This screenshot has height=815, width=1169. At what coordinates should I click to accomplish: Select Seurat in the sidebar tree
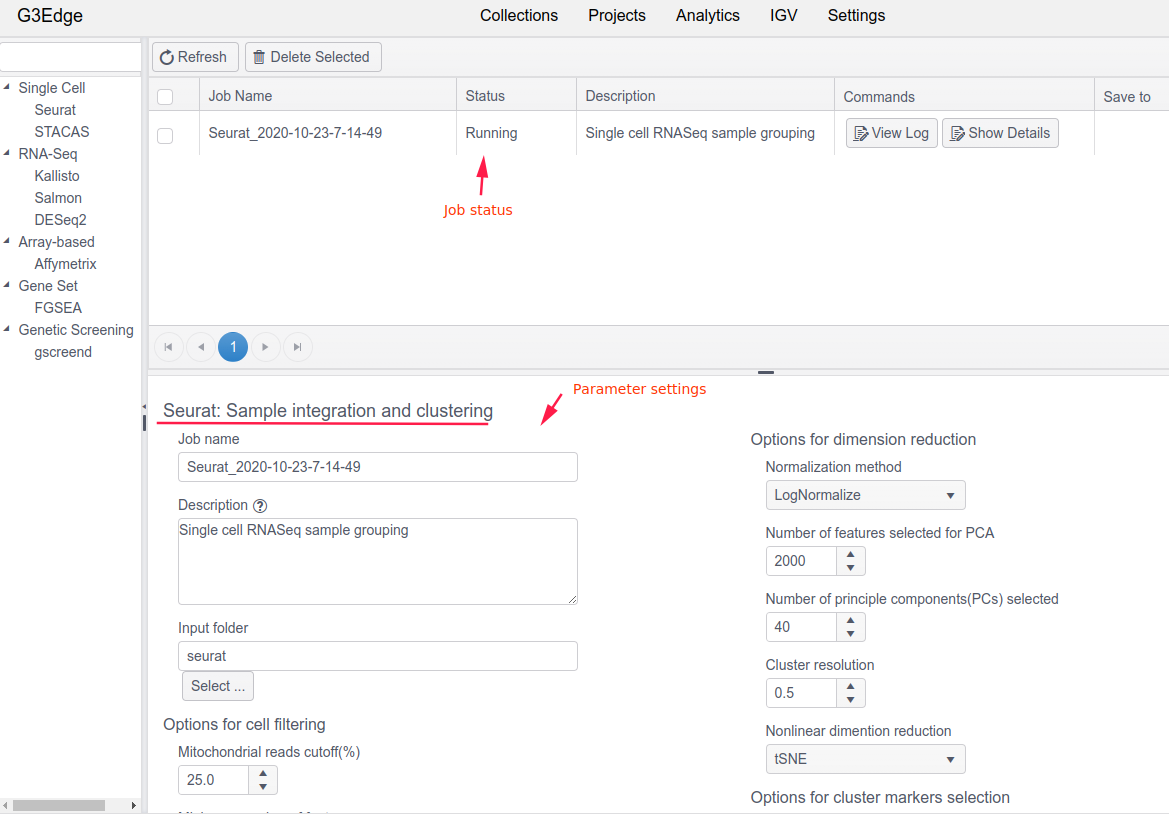[55, 110]
